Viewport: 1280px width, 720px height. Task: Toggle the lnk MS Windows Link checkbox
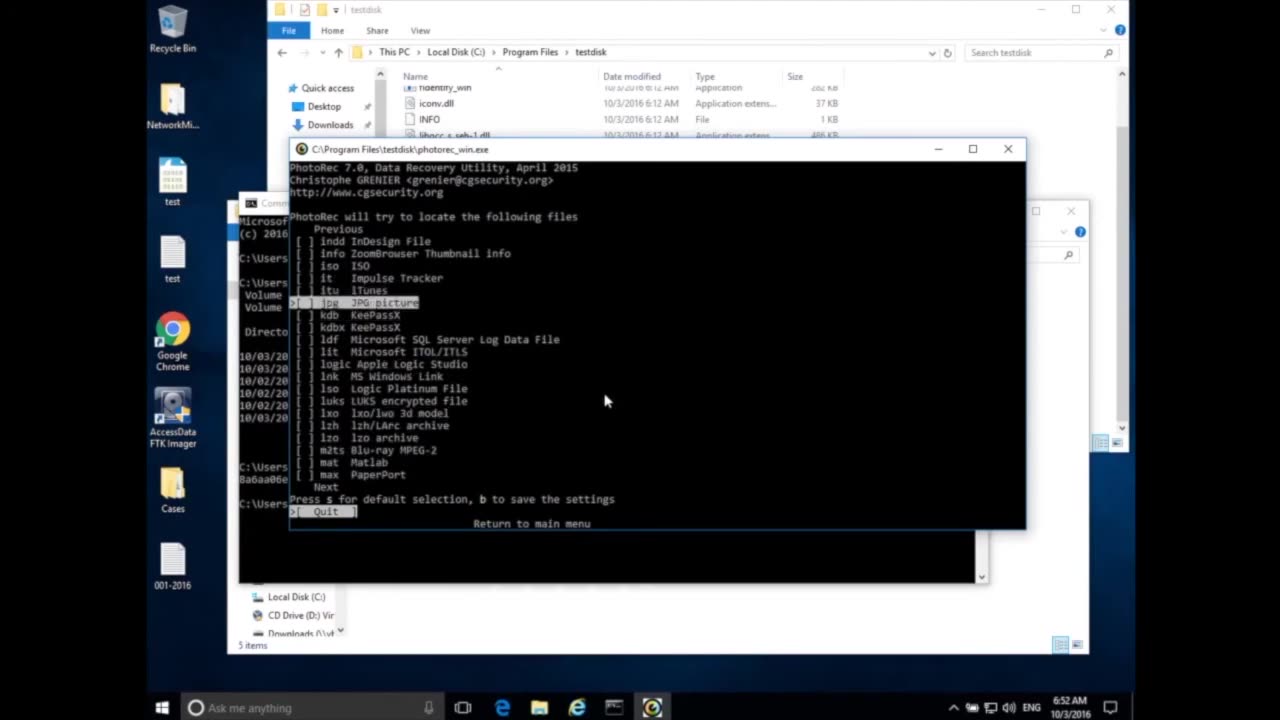[304, 377]
